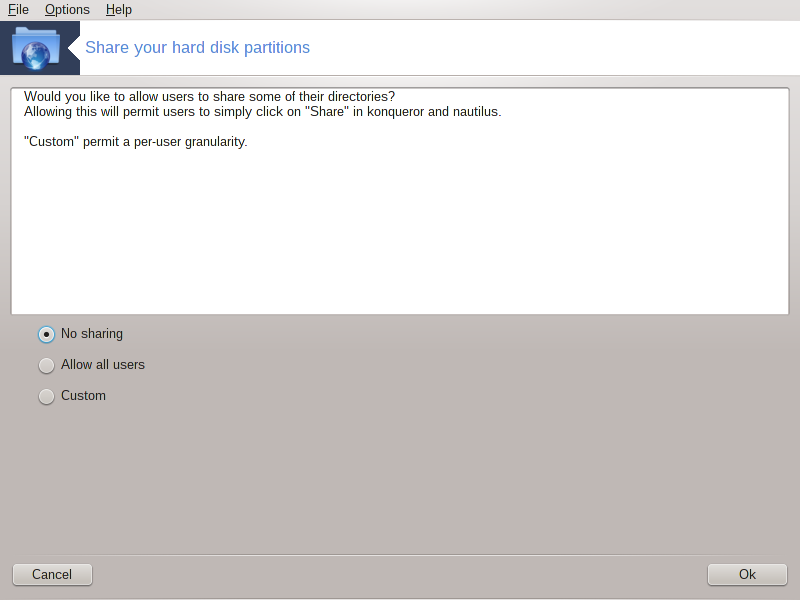
Task: Click the empty gray area below Custom option
Action: click(x=400, y=480)
